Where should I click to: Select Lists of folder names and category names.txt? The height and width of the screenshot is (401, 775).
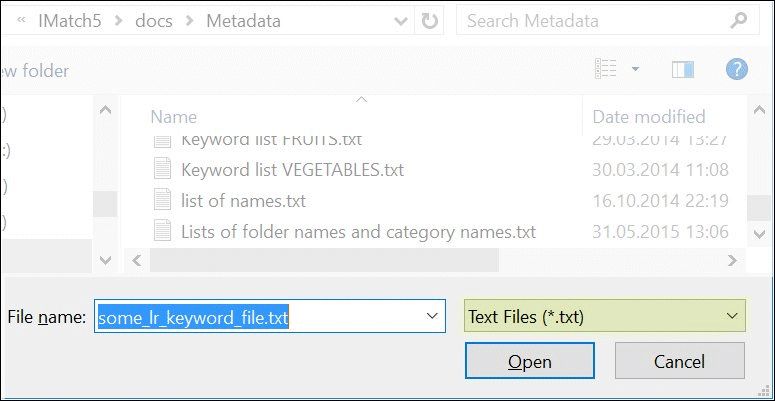tap(358, 232)
